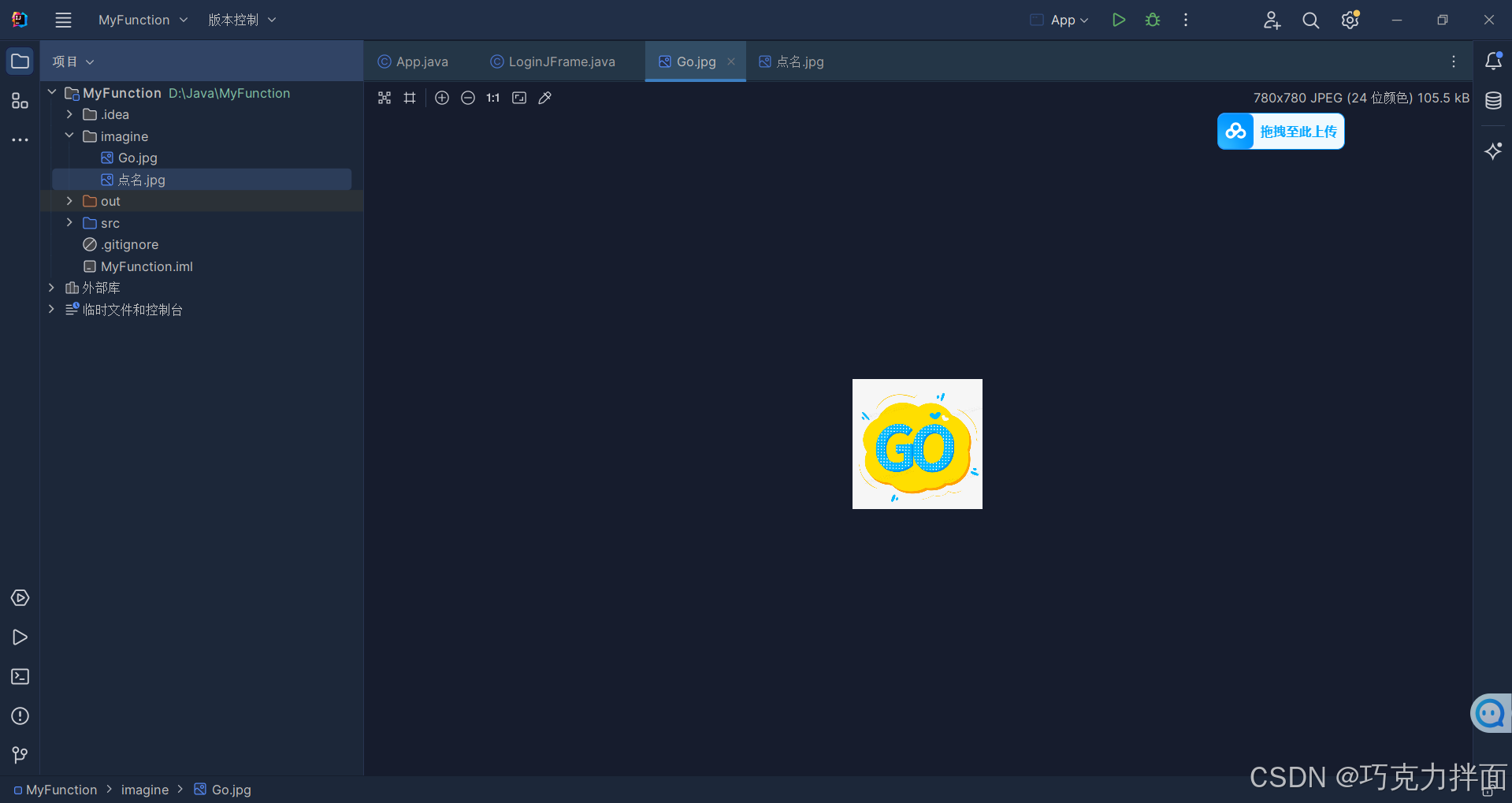Open the Terminal tool window

20,677
